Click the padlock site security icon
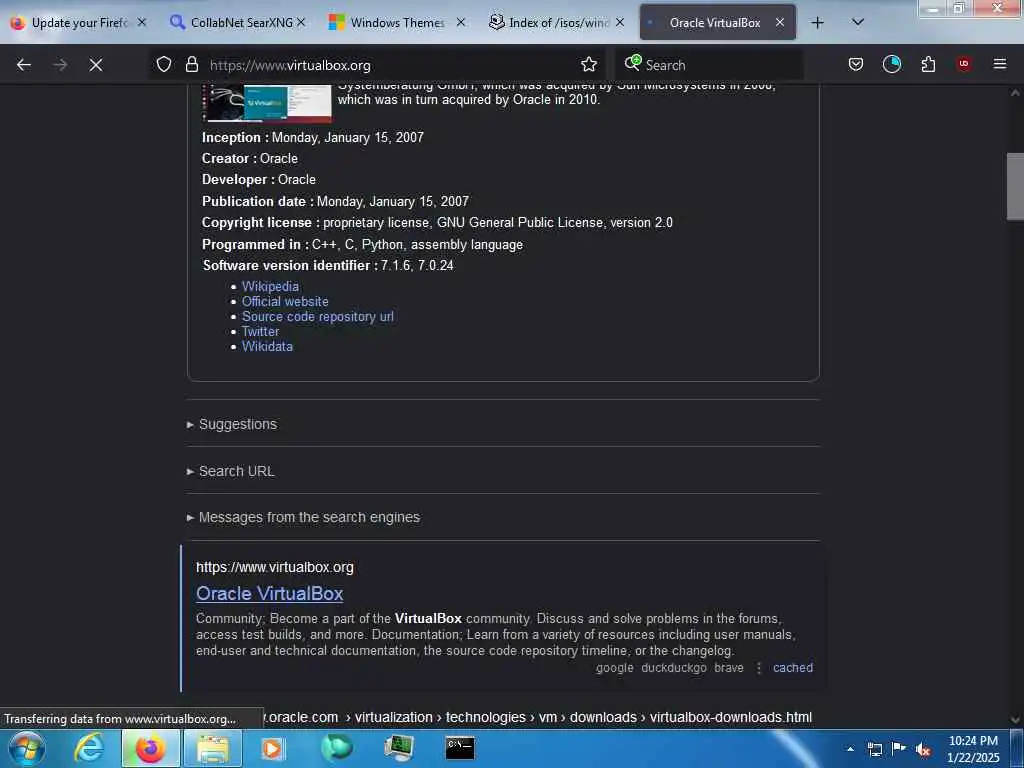Viewport: 1024px width, 768px height. point(191,65)
